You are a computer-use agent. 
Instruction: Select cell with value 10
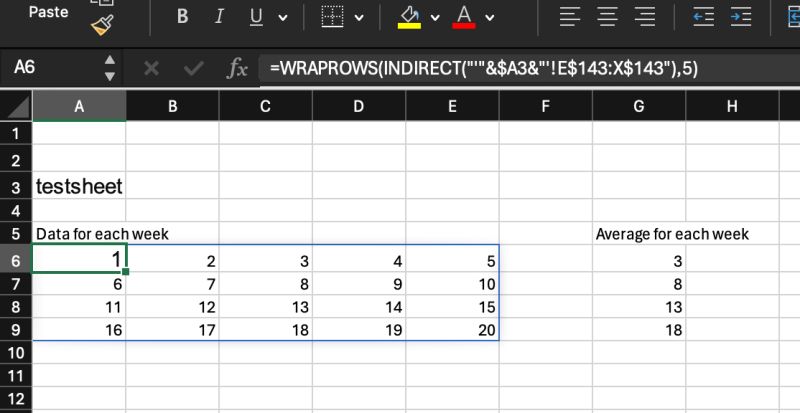click(452, 284)
